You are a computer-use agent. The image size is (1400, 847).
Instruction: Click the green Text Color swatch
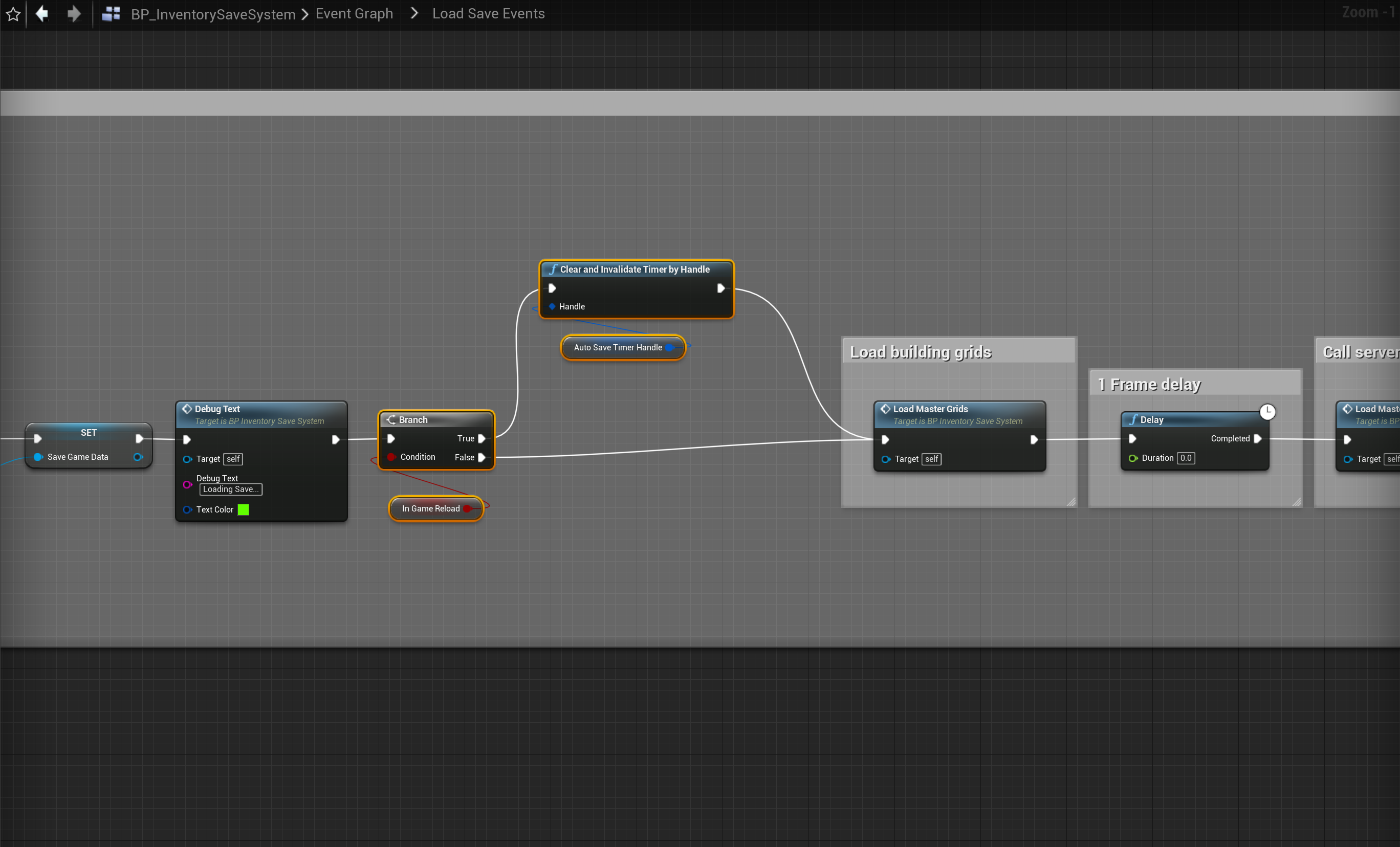[243, 509]
